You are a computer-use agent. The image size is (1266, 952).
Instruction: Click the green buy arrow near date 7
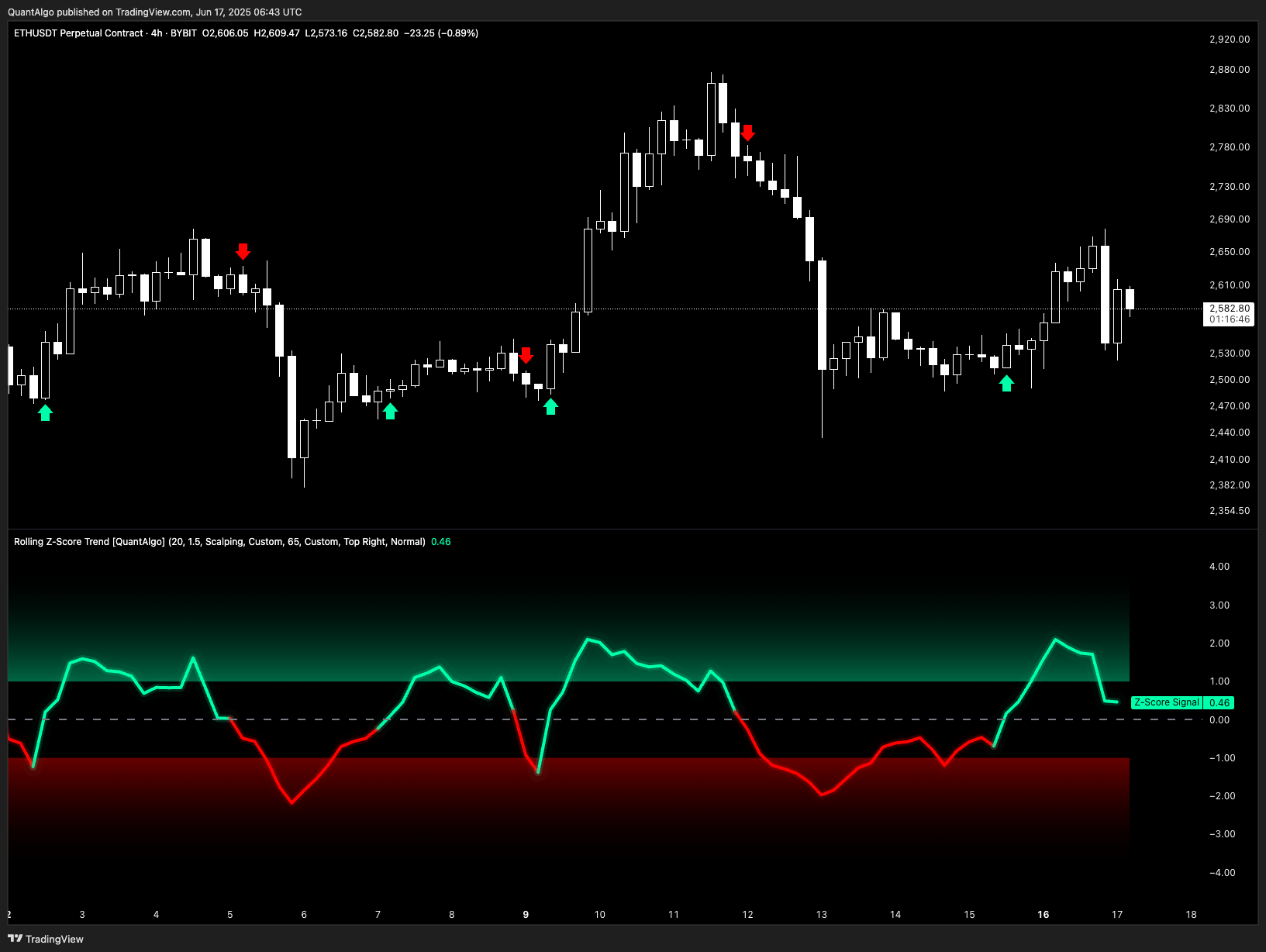[390, 411]
